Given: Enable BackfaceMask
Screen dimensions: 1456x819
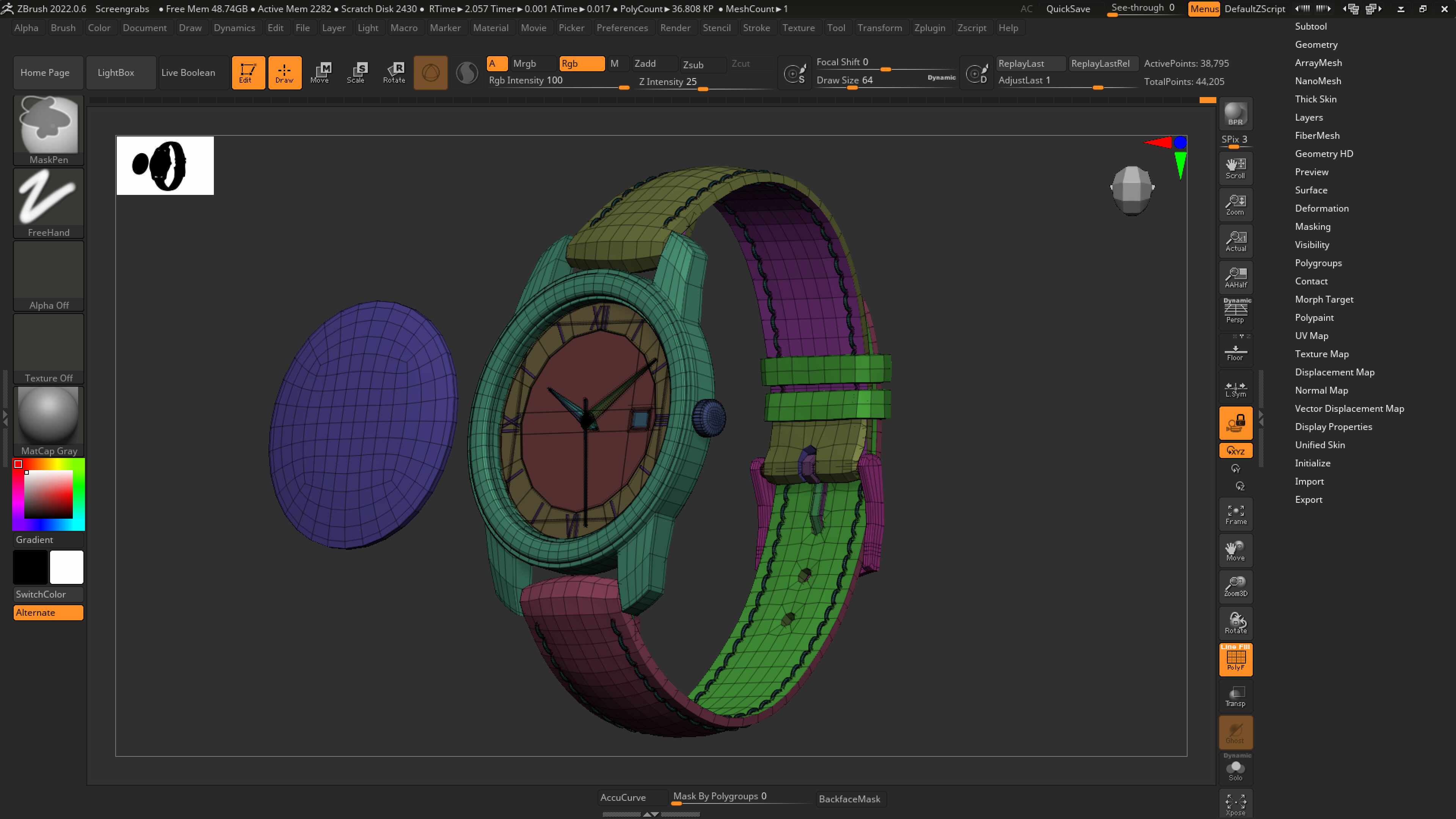Looking at the screenshot, I should pos(849,799).
